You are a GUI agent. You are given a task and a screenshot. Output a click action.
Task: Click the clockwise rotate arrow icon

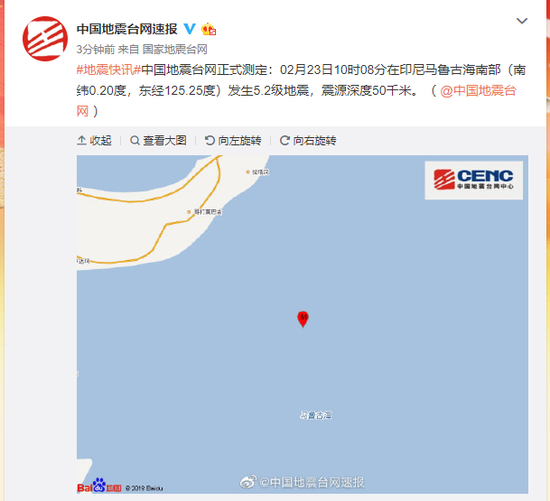[284, 140]
